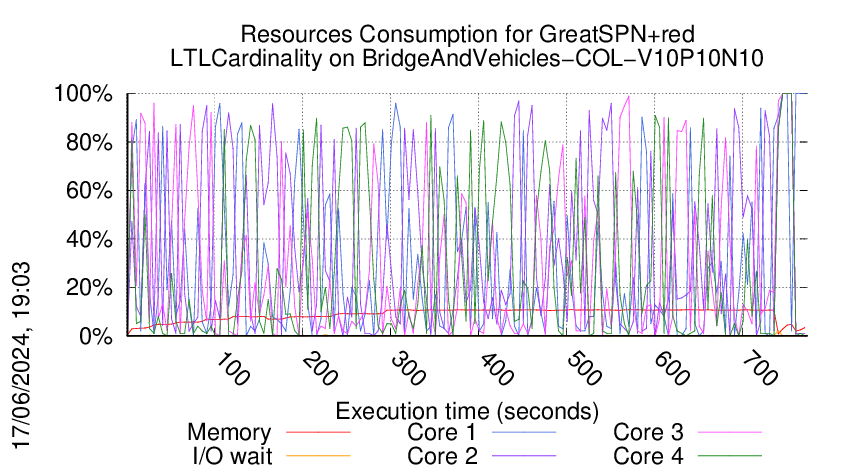The height and width of the screenshot is (475, 850).
Task: Click the 80% y-axis label
Action: (89, 143)
